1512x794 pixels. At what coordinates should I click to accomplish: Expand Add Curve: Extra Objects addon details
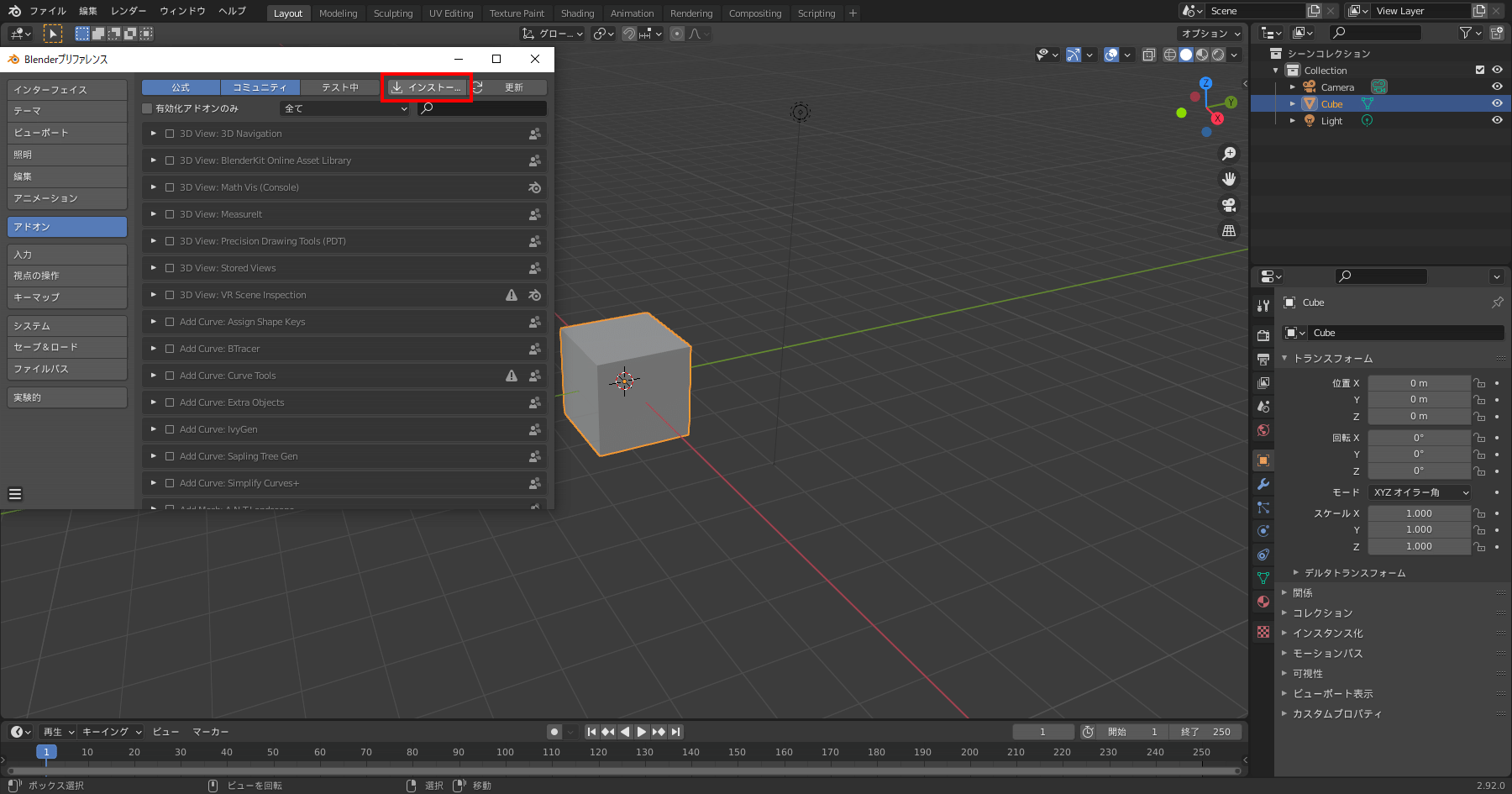pyautogui.click(x=153, y=402)
